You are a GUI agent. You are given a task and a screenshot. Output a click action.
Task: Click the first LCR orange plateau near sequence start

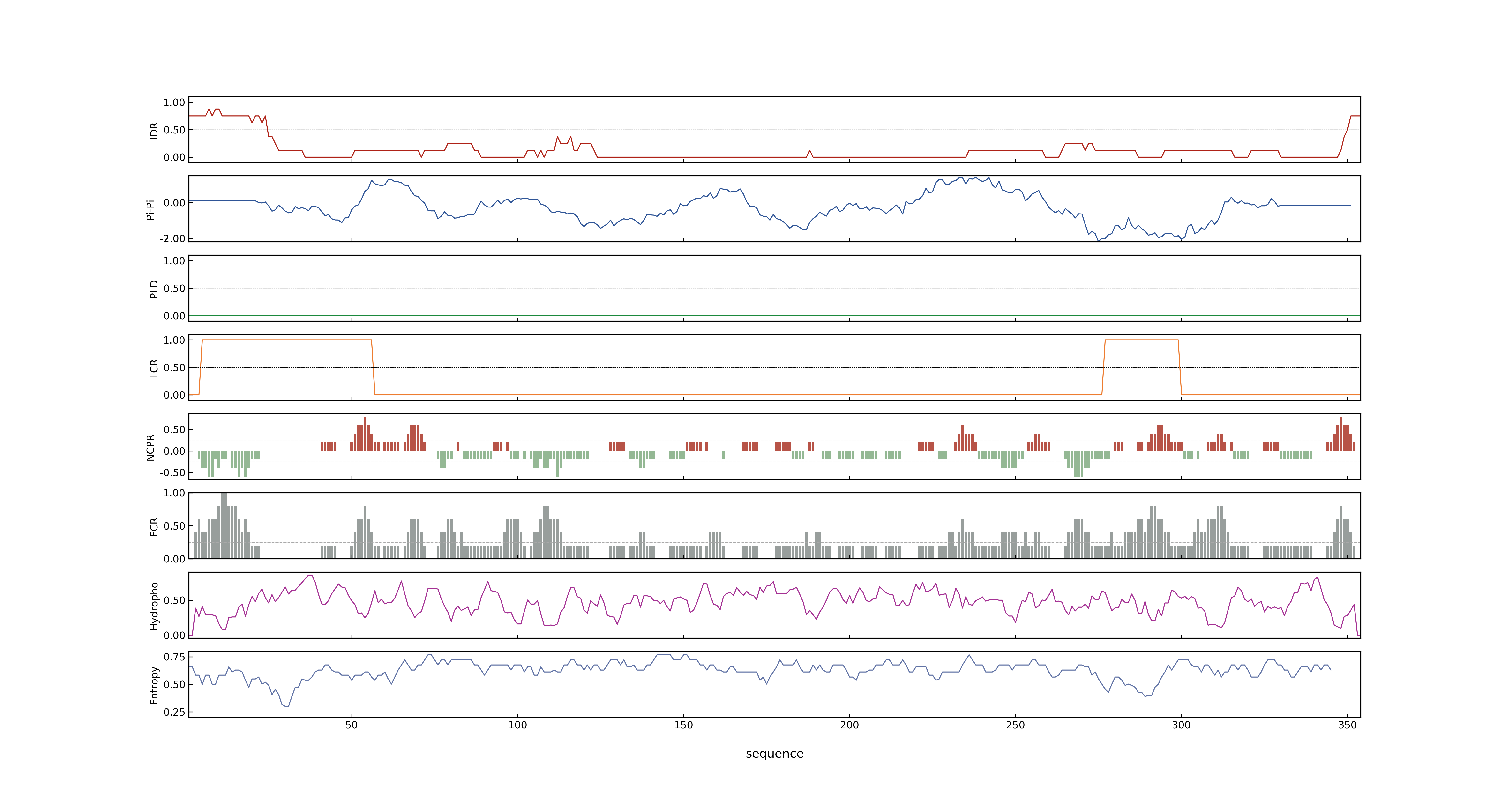click(x=286, y=340)
